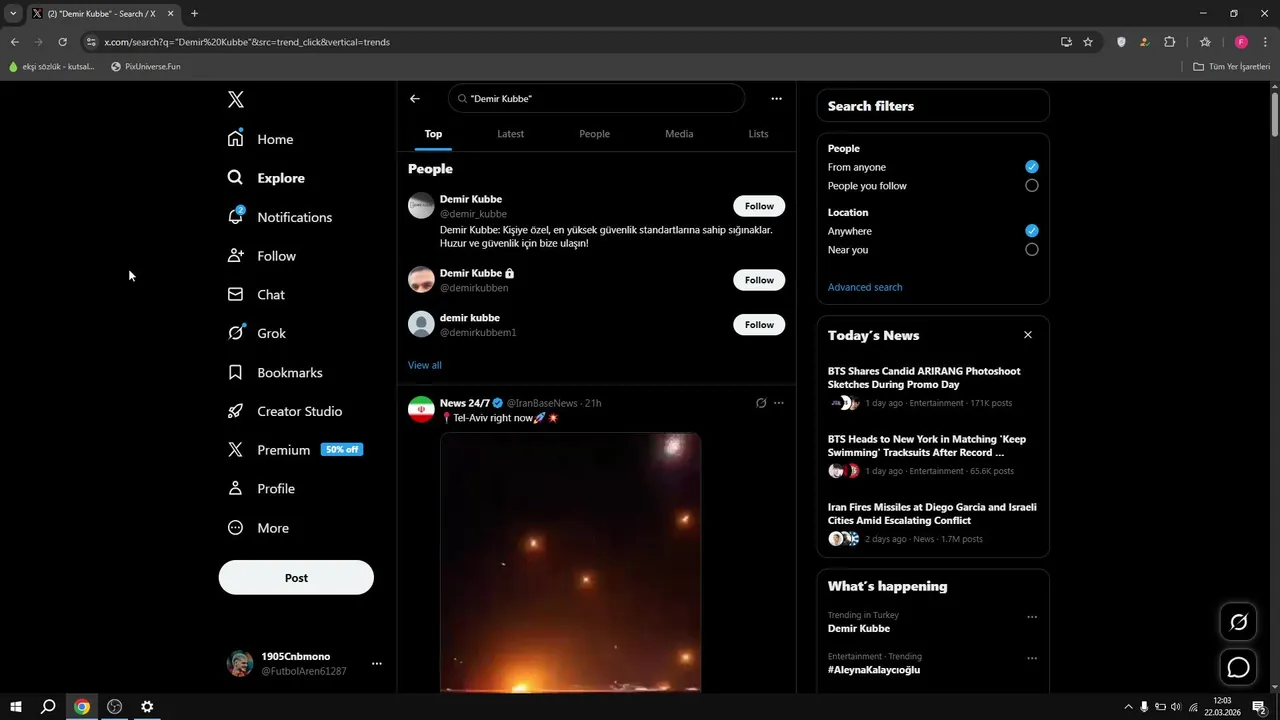Open search options three-dot menu
This screenshot has height=720, width=1280.
click(776, 99)
